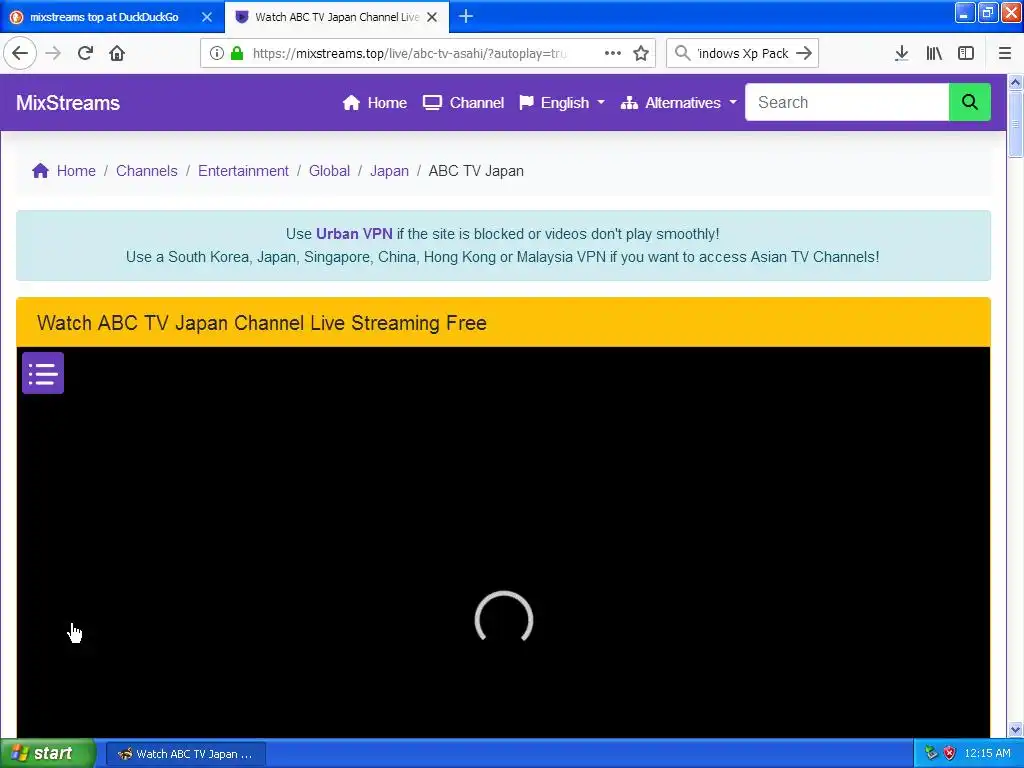This screenshot has height=768, width=1024.
Task: Click MixStreams site logo
Action: [x=68, y=103]
